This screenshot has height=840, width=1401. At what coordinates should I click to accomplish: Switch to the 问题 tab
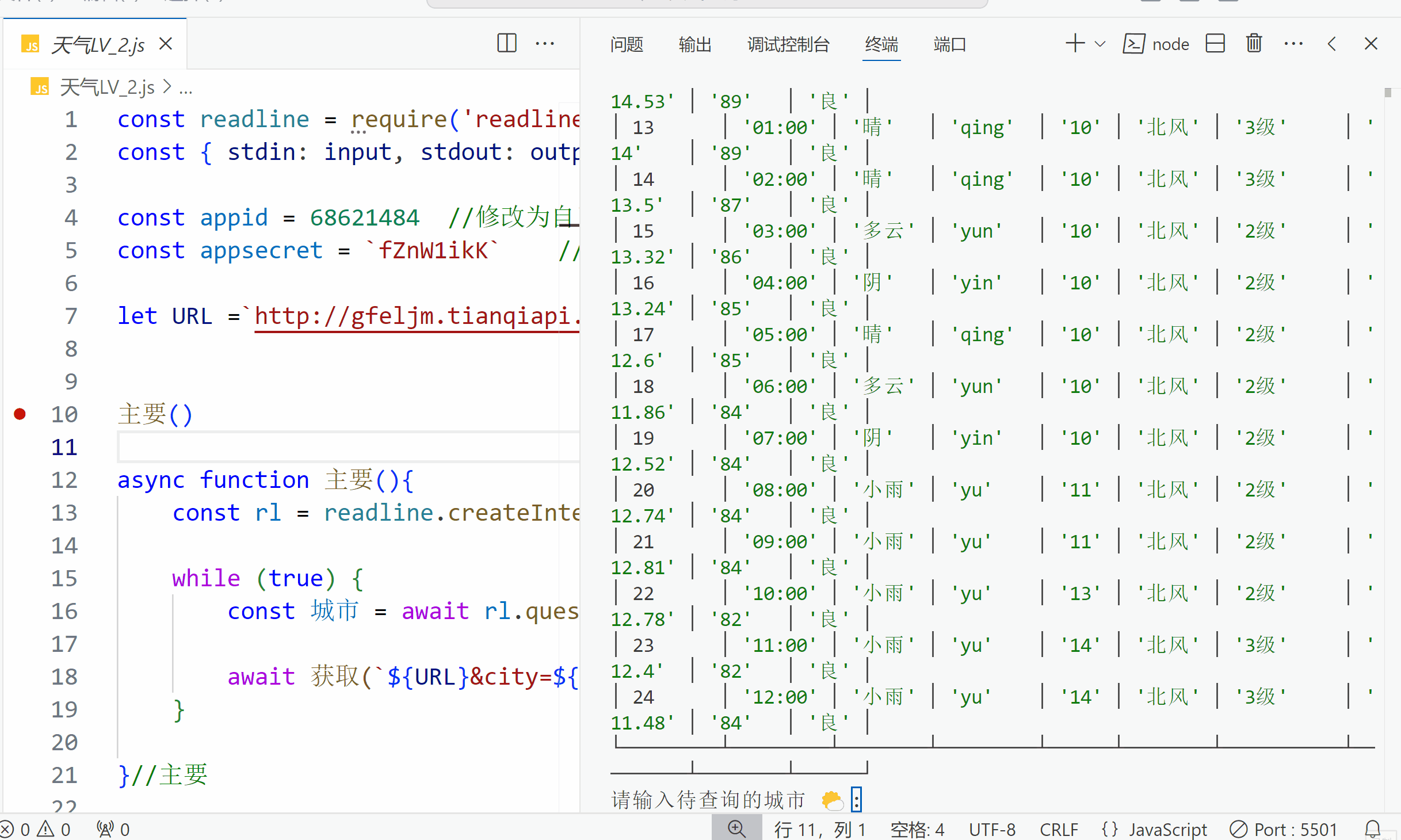[x=627, y=44]
